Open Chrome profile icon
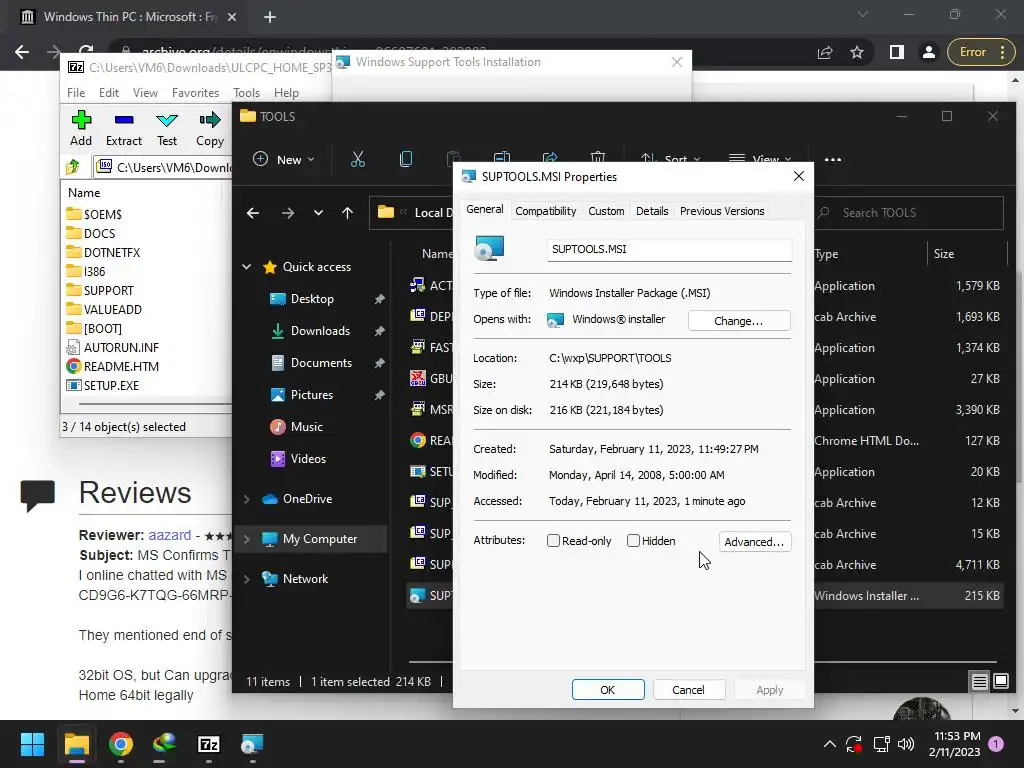This screenshot has width=1024, height=768. [x=928, y=52]
